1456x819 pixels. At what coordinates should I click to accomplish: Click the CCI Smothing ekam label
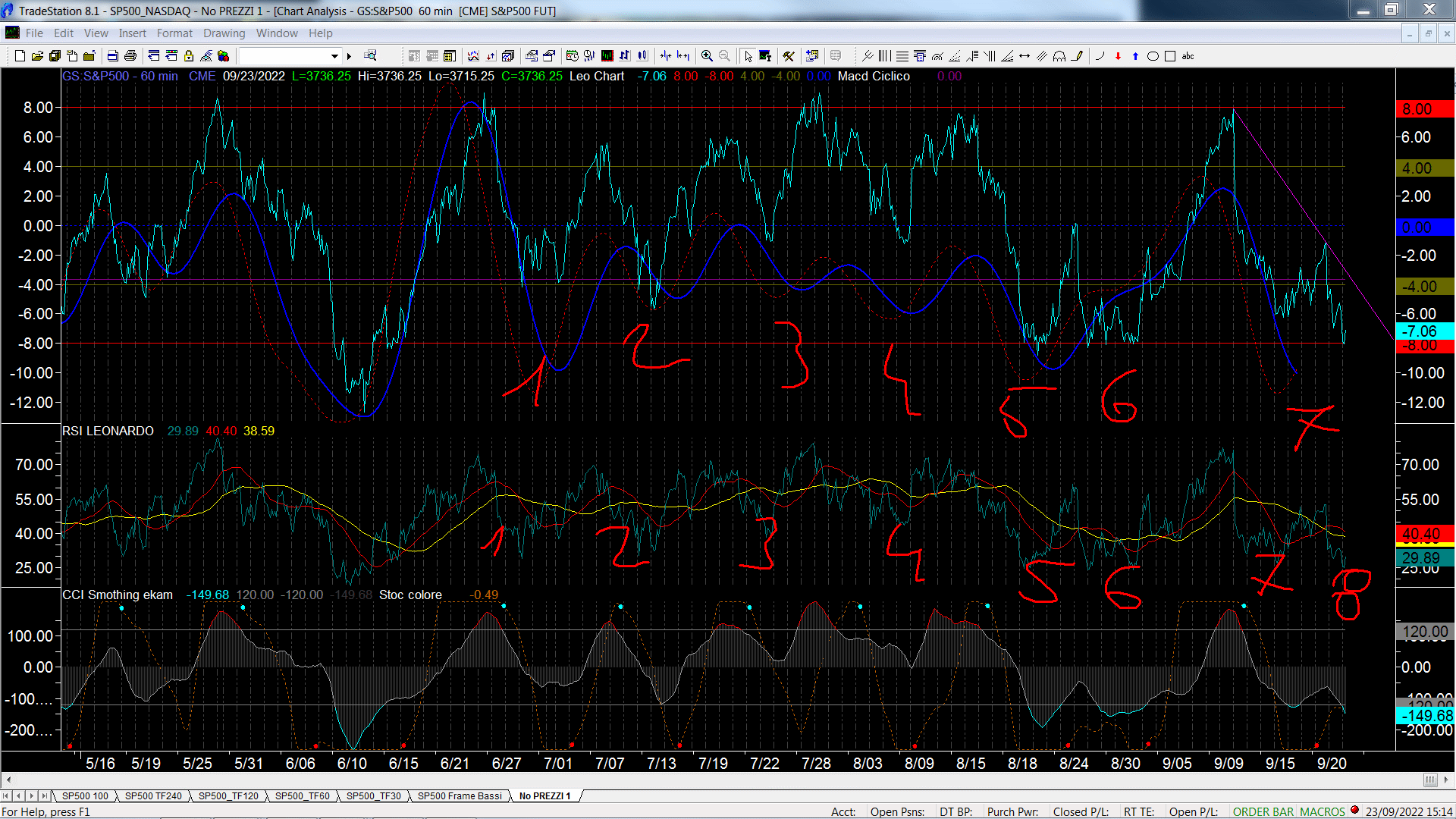tap(118, 595)
